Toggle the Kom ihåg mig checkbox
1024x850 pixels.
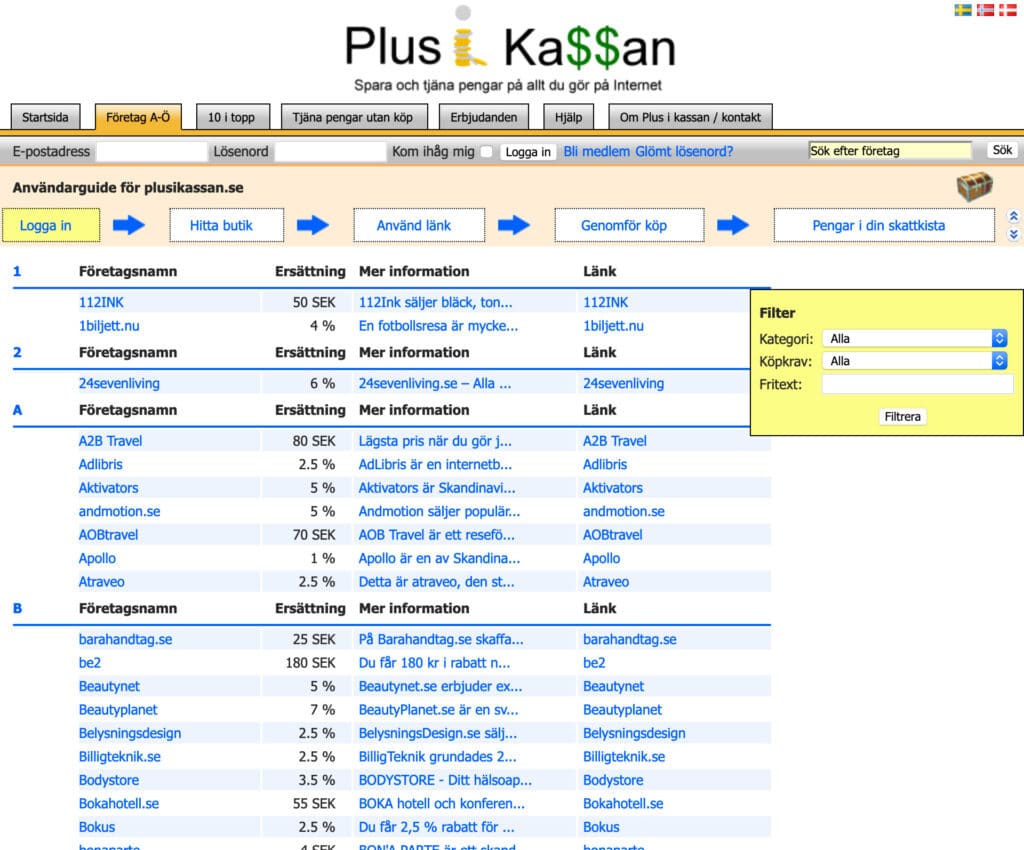point(486,151)
